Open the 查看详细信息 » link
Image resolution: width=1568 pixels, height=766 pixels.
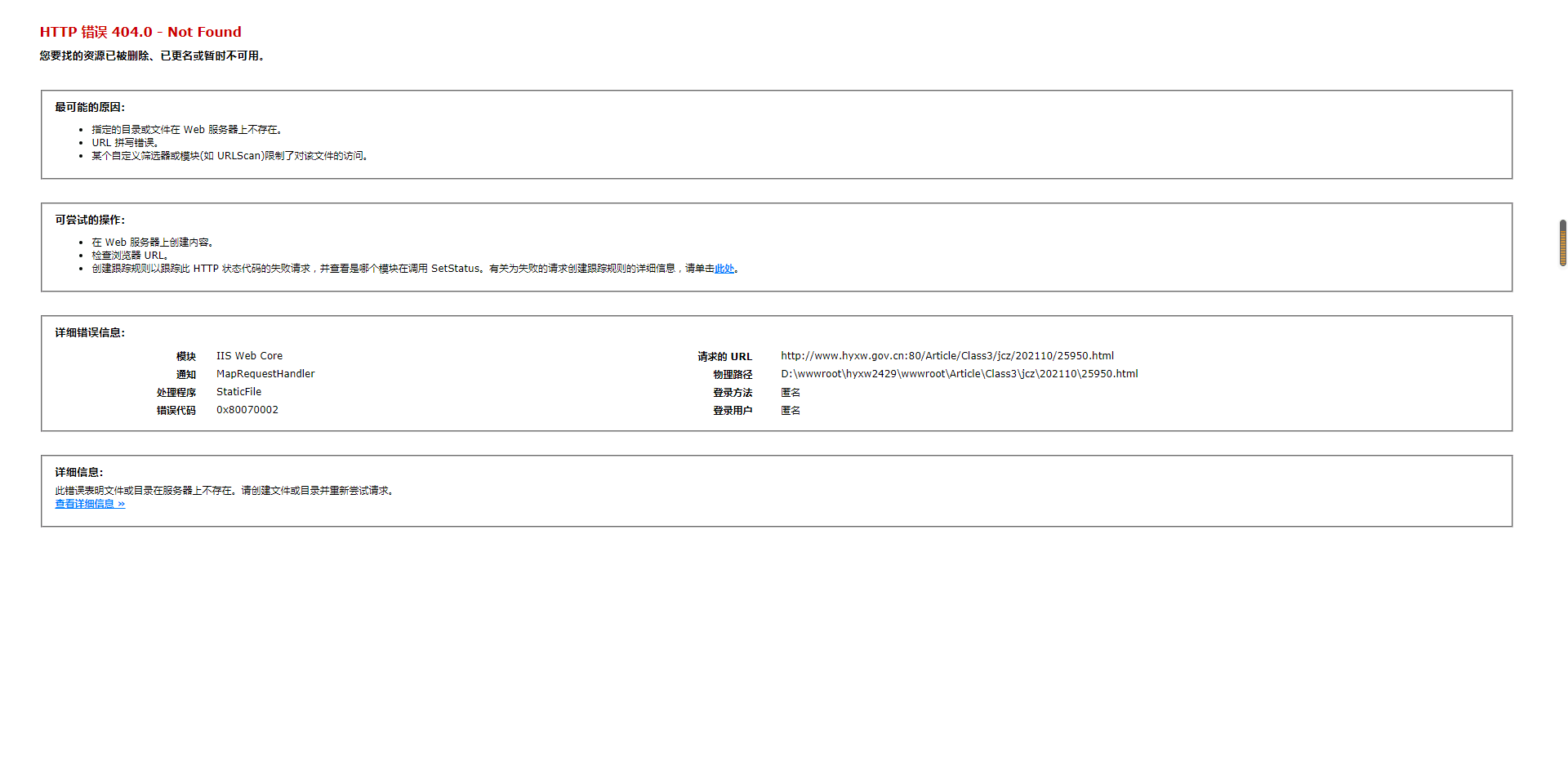[x=90, y=504]
